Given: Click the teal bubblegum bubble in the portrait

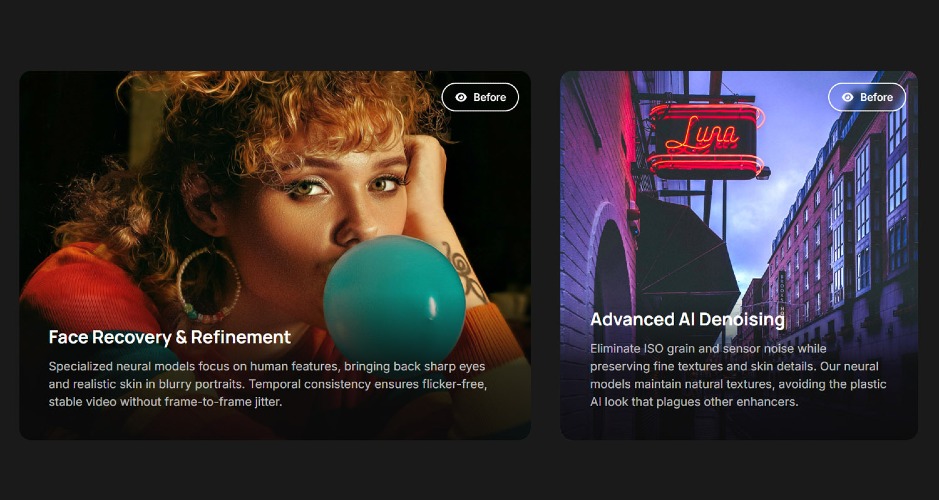Looking at the screenshot, I should pos(394,298).
